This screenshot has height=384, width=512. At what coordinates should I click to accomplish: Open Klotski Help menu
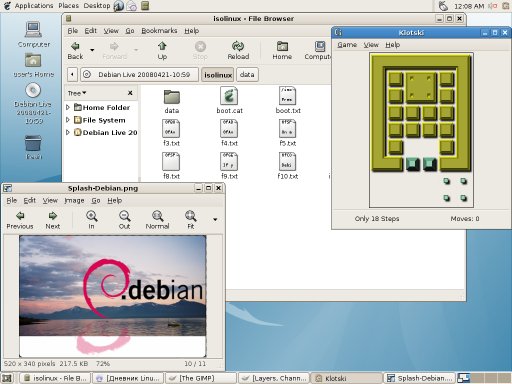[393, 45]
